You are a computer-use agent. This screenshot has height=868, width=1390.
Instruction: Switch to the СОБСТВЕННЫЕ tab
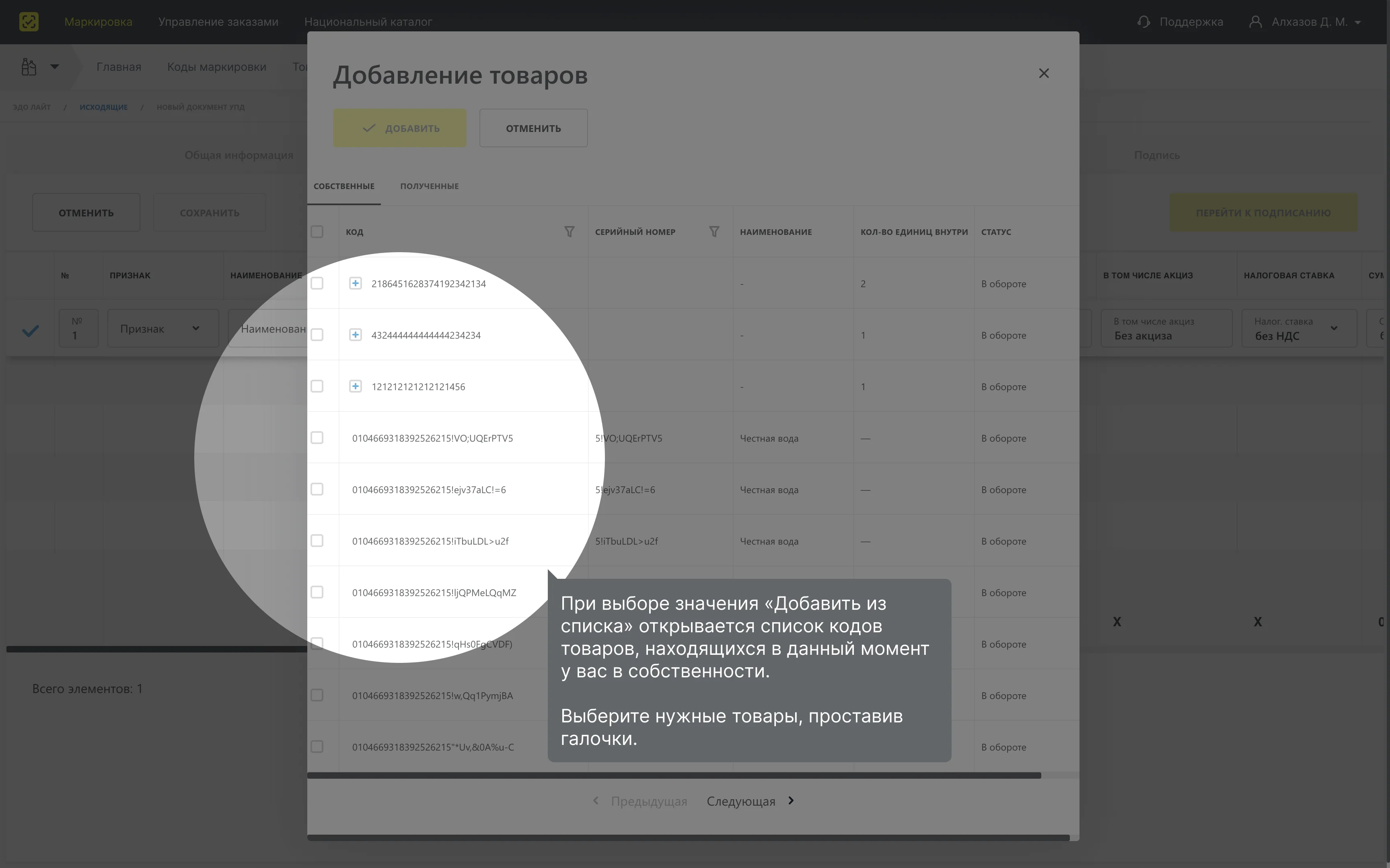point(344,186)
